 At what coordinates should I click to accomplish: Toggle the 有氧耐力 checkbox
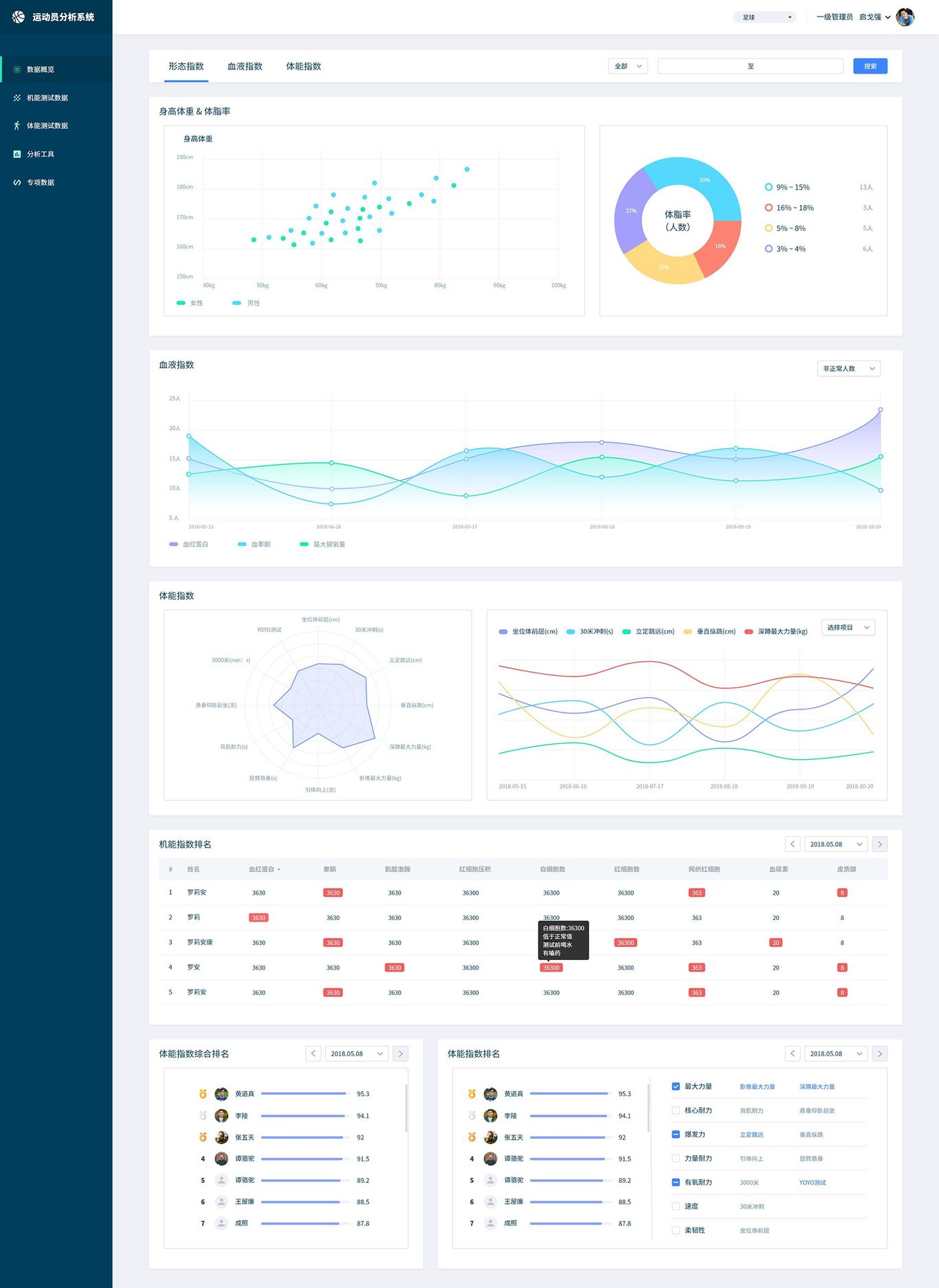pos(676,1183)
